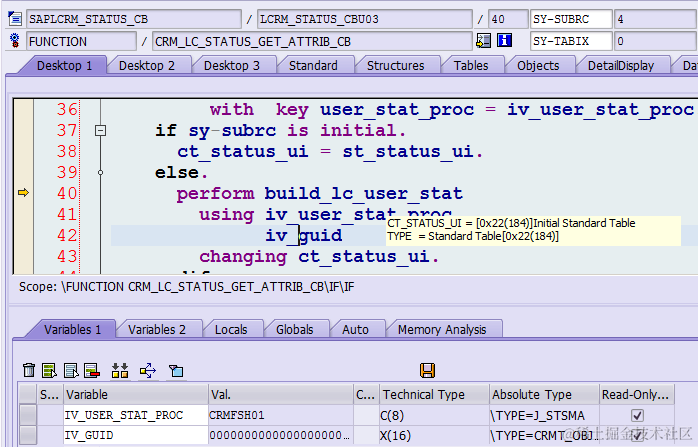698x447 pixels.
Task: Click the gray table-with-cursor toolbar icon
Action: (71, 370)
